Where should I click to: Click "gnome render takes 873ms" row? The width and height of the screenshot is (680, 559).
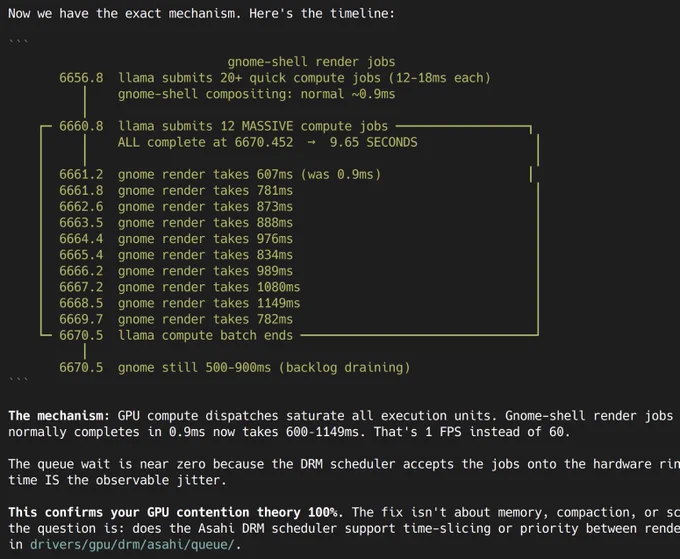[x=205, y=206]
